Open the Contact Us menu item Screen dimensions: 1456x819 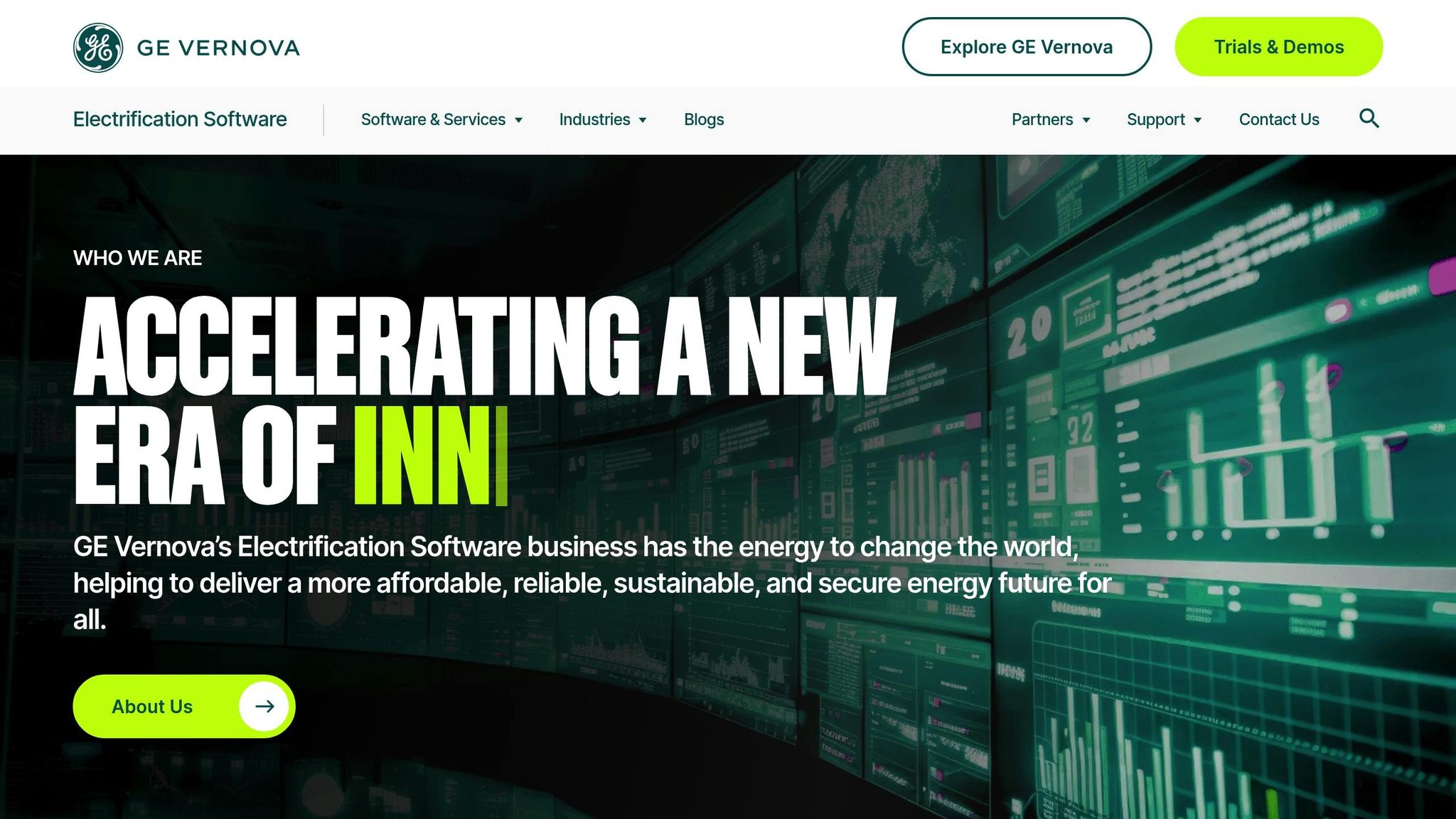pos(1279,119)
